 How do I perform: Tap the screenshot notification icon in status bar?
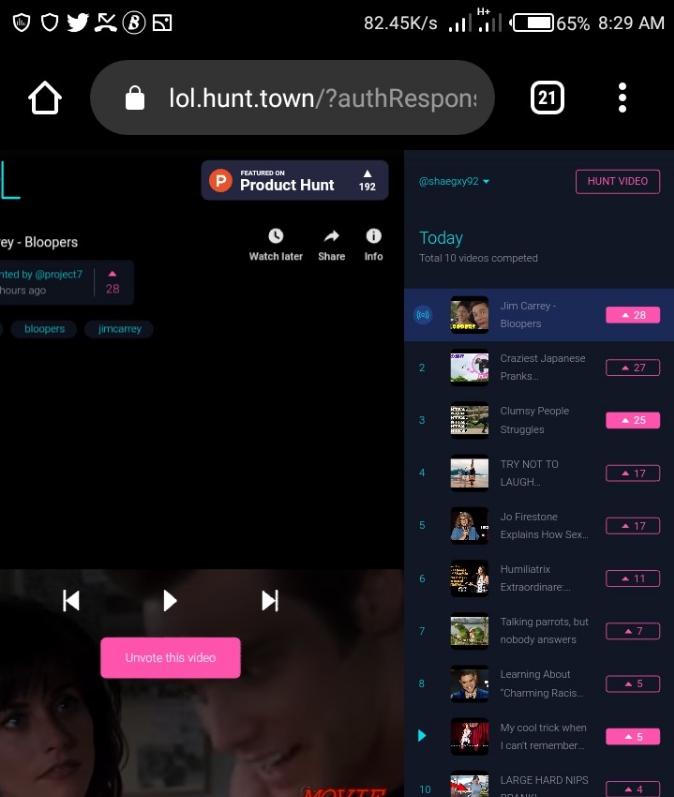pyautogui.click(x=162, y=23)
